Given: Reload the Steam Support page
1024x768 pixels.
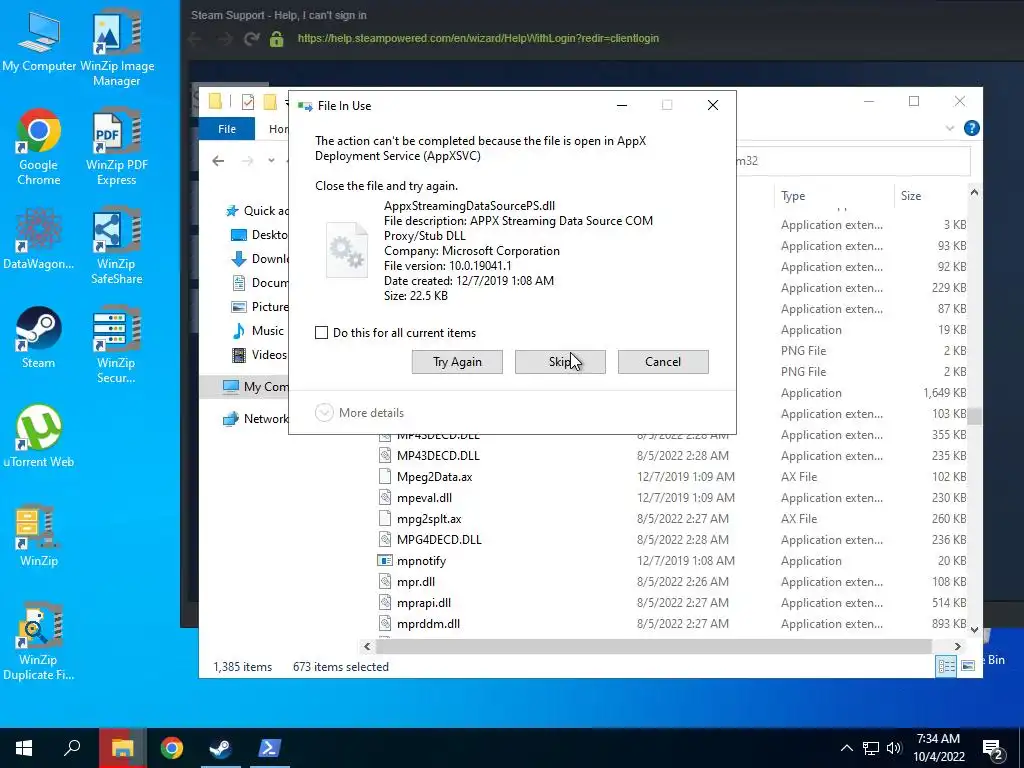Looking at the screenshot, I should (x=251, y=39).
